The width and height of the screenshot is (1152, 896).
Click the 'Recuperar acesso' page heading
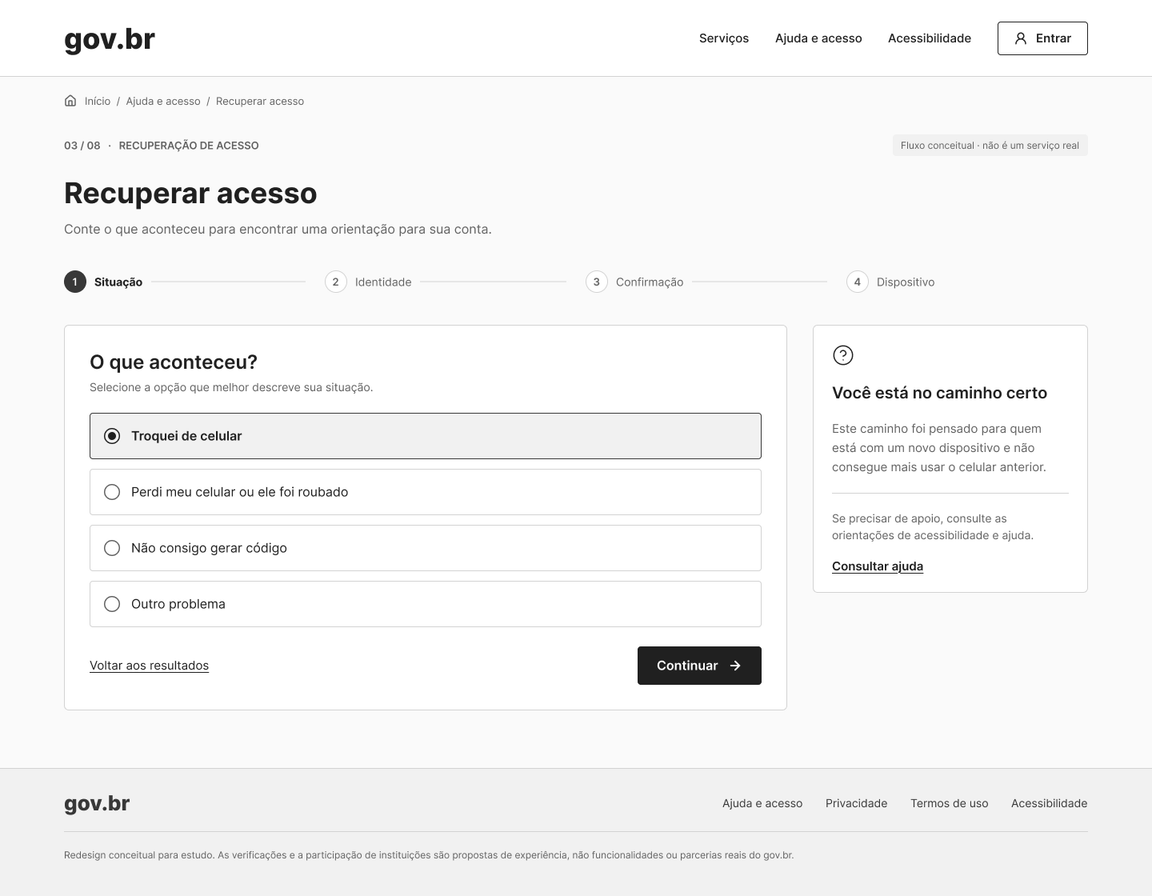(190, 193)
